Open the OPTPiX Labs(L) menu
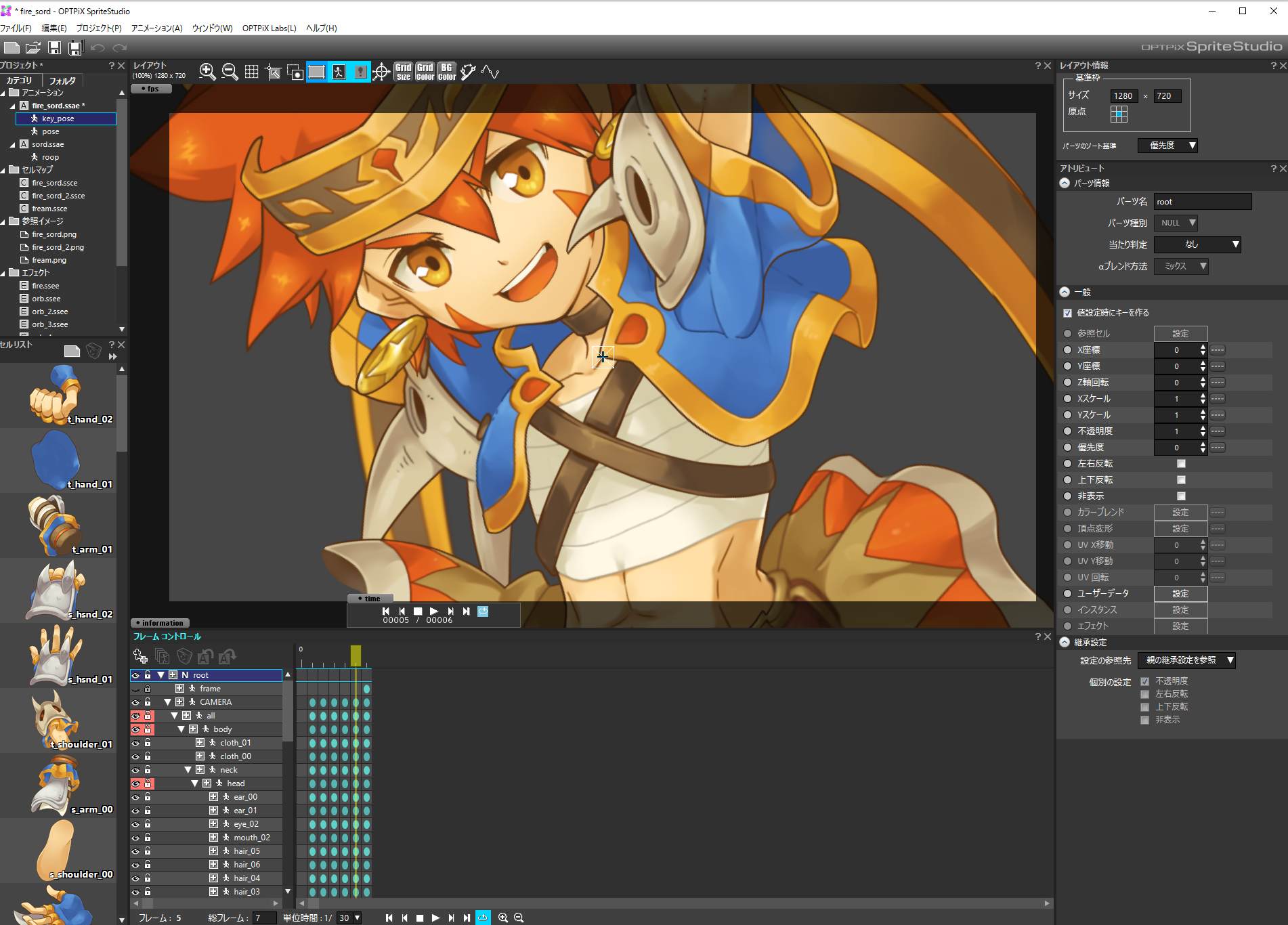 coord(270,28)
